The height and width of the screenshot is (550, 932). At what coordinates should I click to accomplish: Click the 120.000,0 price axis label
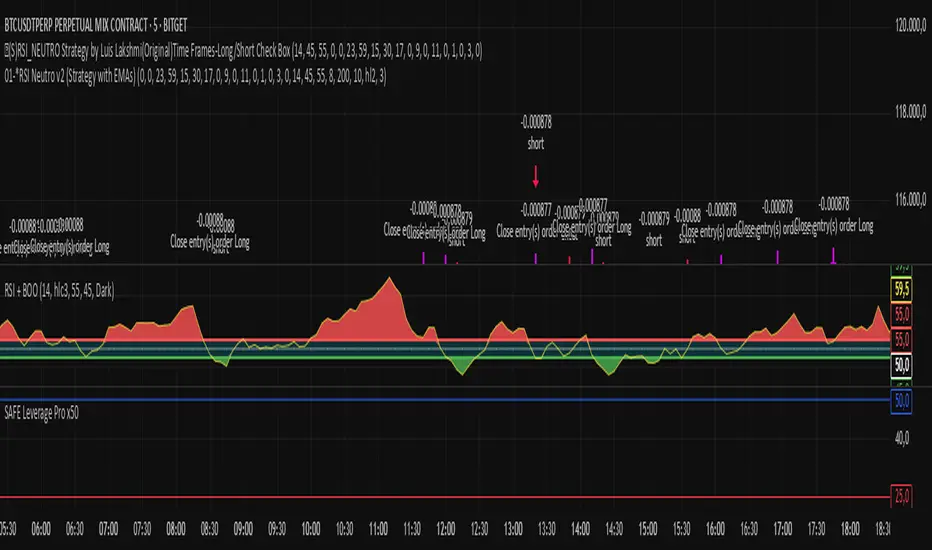pyautogui.click(x=911, y=25)
